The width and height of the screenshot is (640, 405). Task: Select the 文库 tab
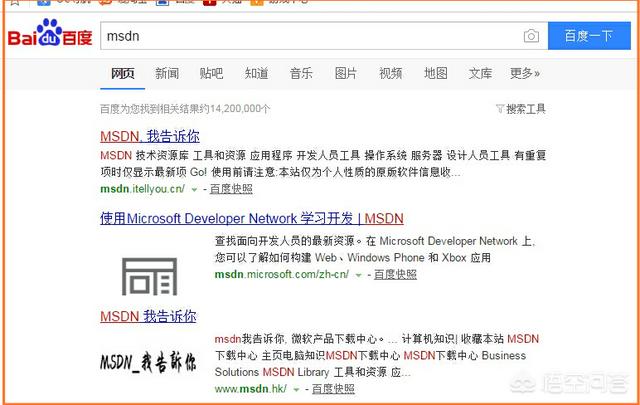click(x=480, y=73)
